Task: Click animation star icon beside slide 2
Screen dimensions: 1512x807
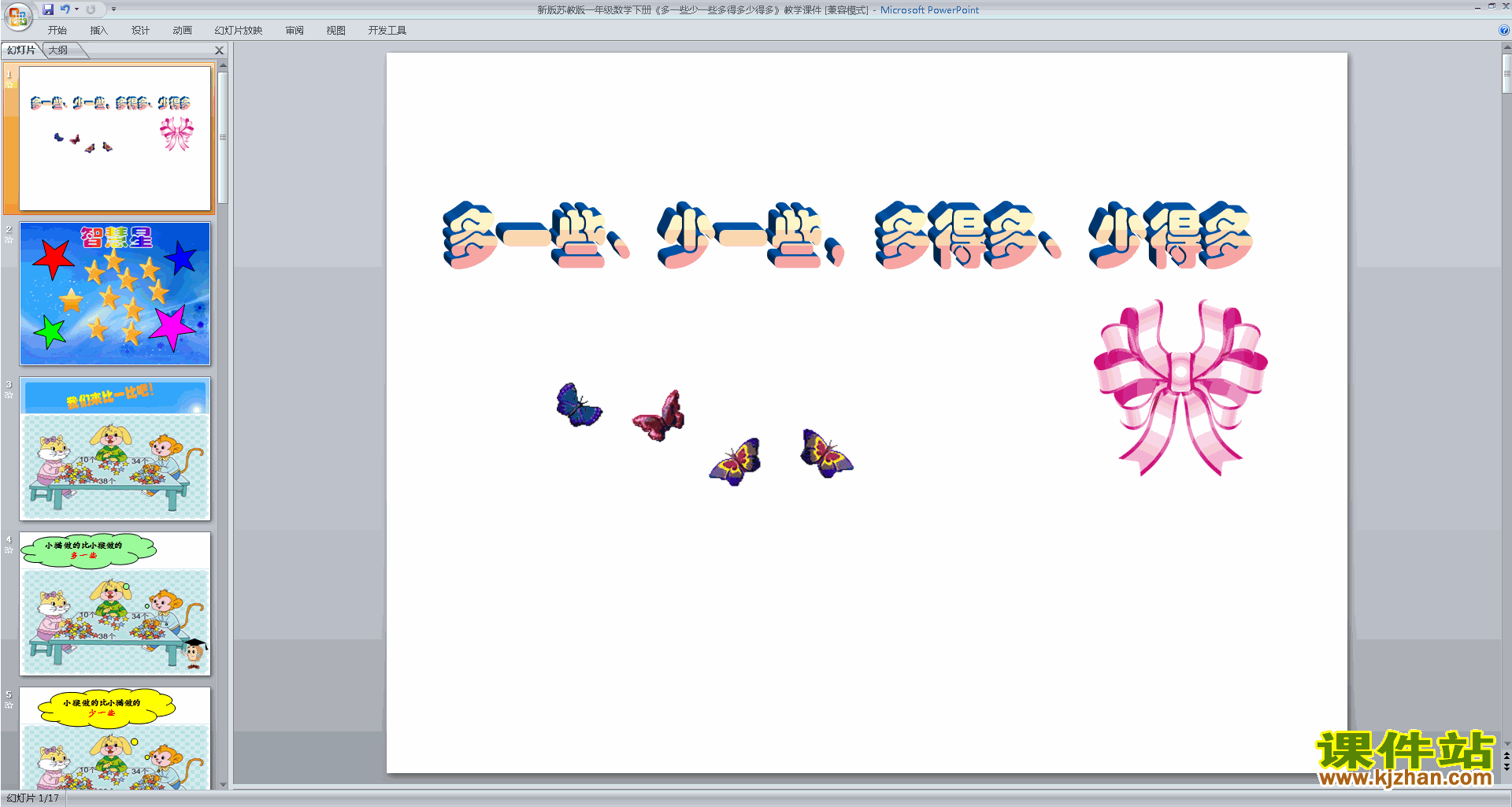Action: (x=9, y=239)
